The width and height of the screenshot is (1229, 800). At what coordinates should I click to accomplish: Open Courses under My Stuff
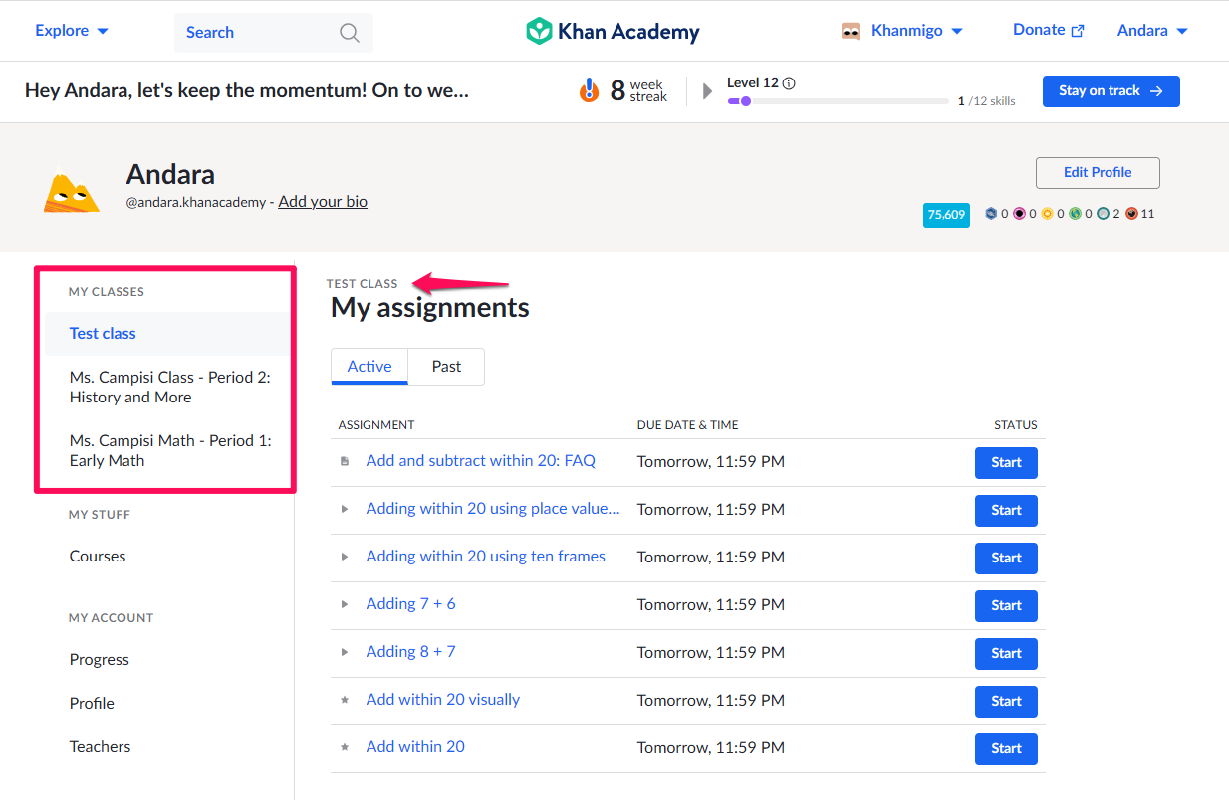tap(97, 557)
